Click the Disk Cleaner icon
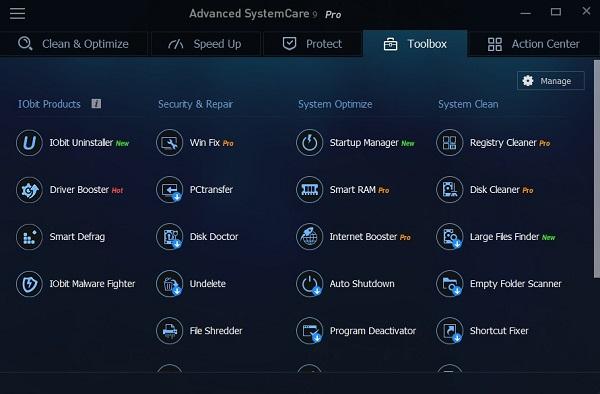This screenshot has height=394, width=600. 450,190
